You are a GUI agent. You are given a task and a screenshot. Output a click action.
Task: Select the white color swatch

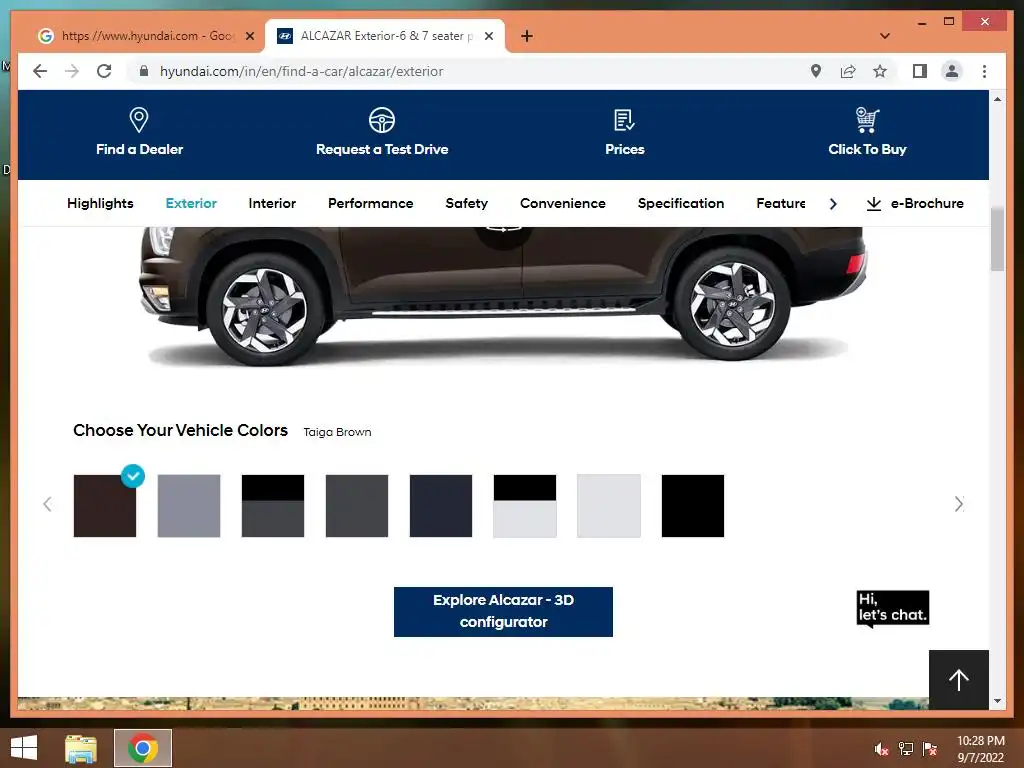point(609,505)
